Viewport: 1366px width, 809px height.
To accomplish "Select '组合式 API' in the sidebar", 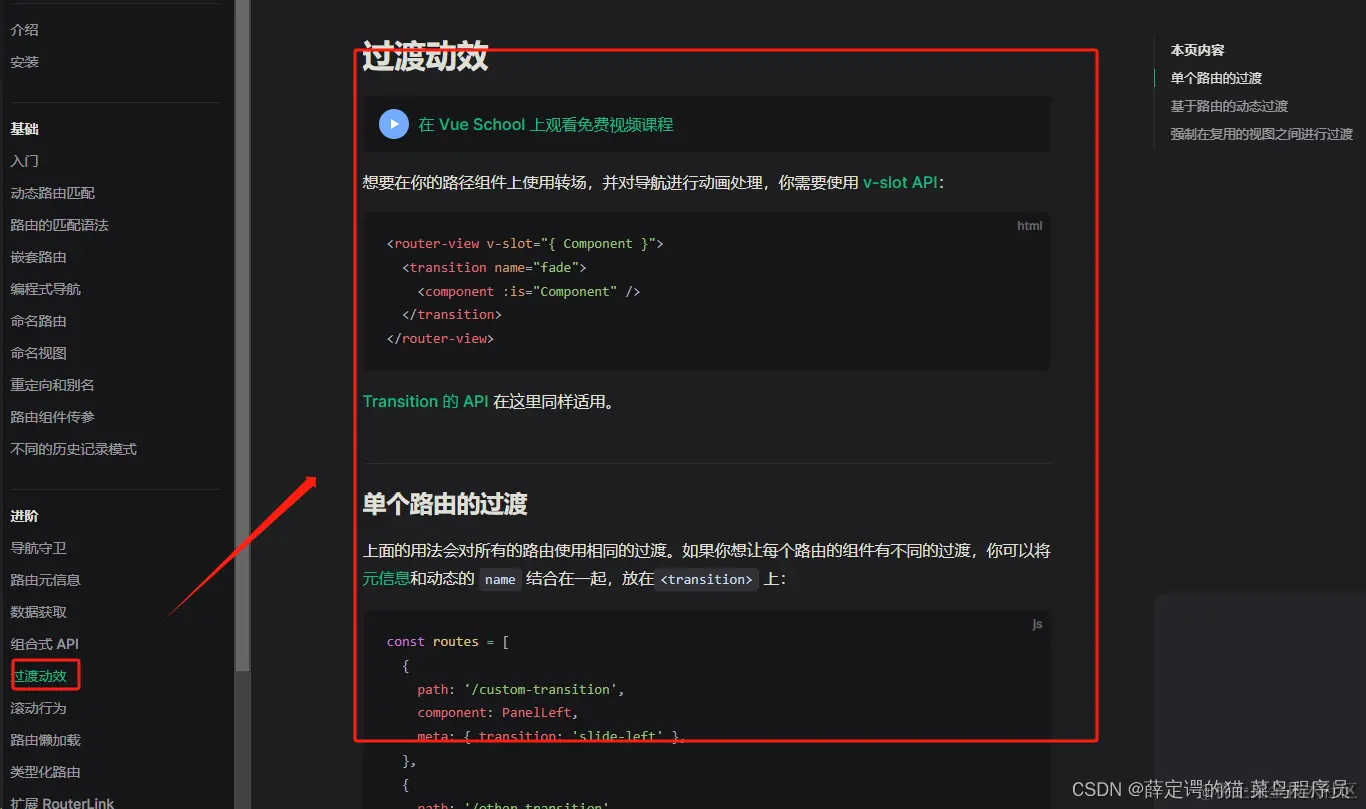I will pos(45,644).
